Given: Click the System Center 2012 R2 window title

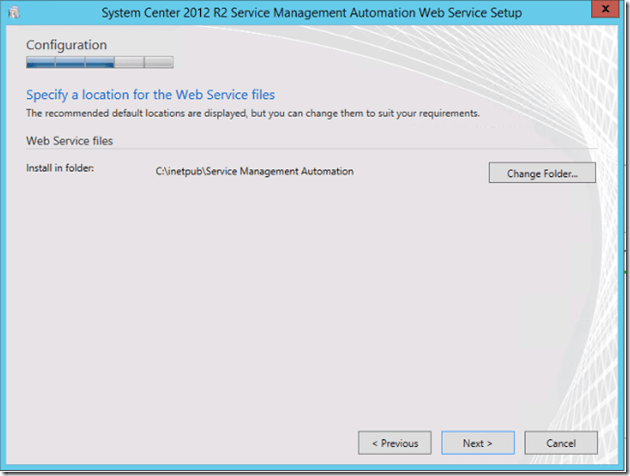Looking at the screenshot, I should pyautogui.click(x=311, y=12).
